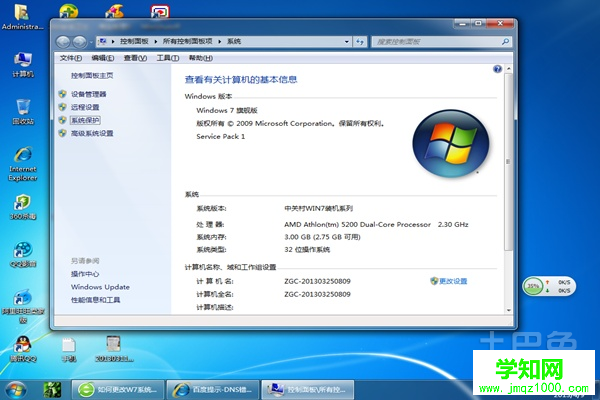Open recent pages dropdown beside Forward
The image size is (600, 400).
click(x=91, y=42)
